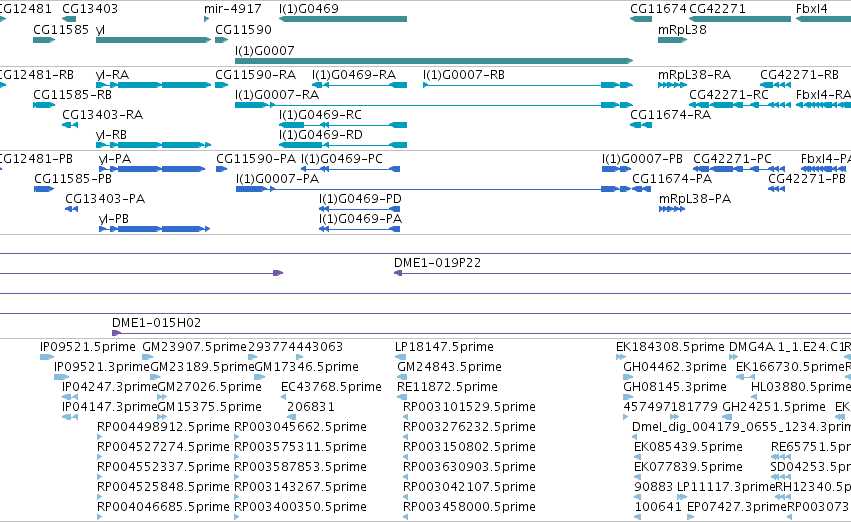Viewport: 851px width, 522px height.
Task: Click EST RP003101529.5prime
Action: 469,408
